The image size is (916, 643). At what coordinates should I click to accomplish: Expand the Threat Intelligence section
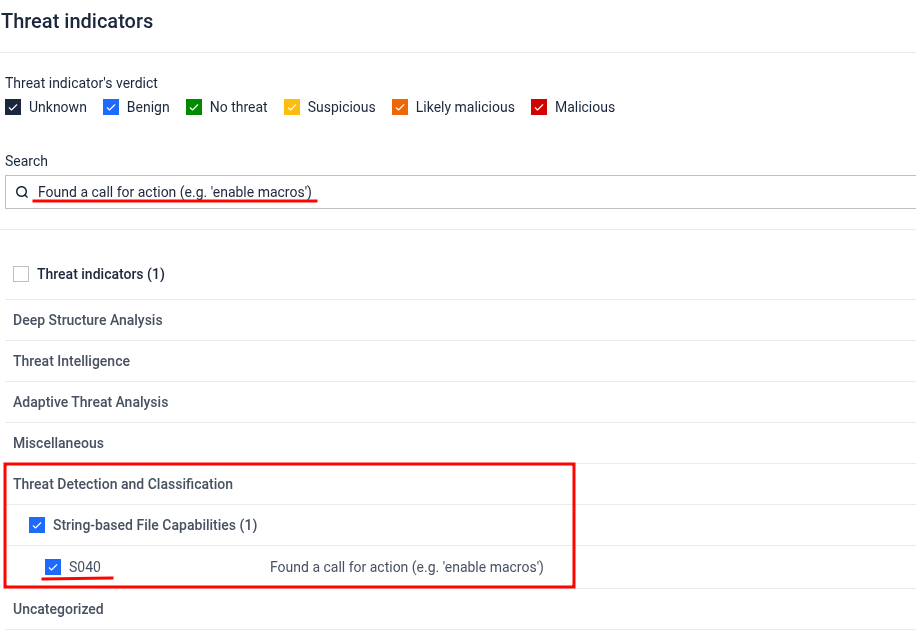click(460, 361)
